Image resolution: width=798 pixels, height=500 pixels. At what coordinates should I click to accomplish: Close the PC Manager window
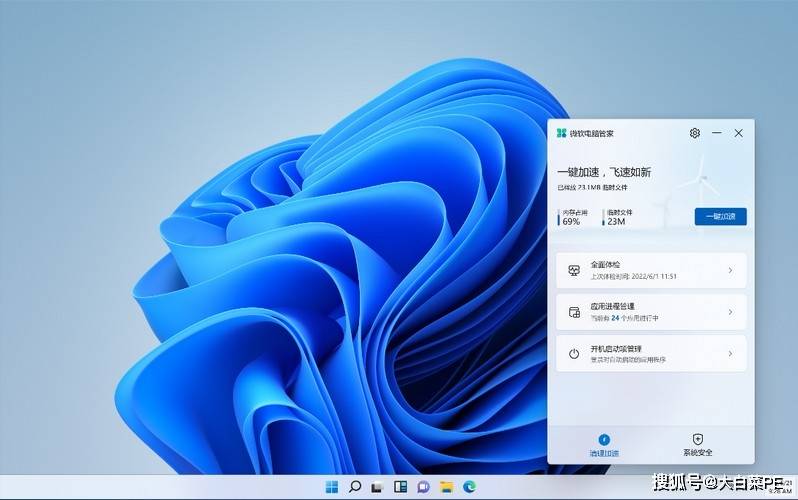pos(738,133)
